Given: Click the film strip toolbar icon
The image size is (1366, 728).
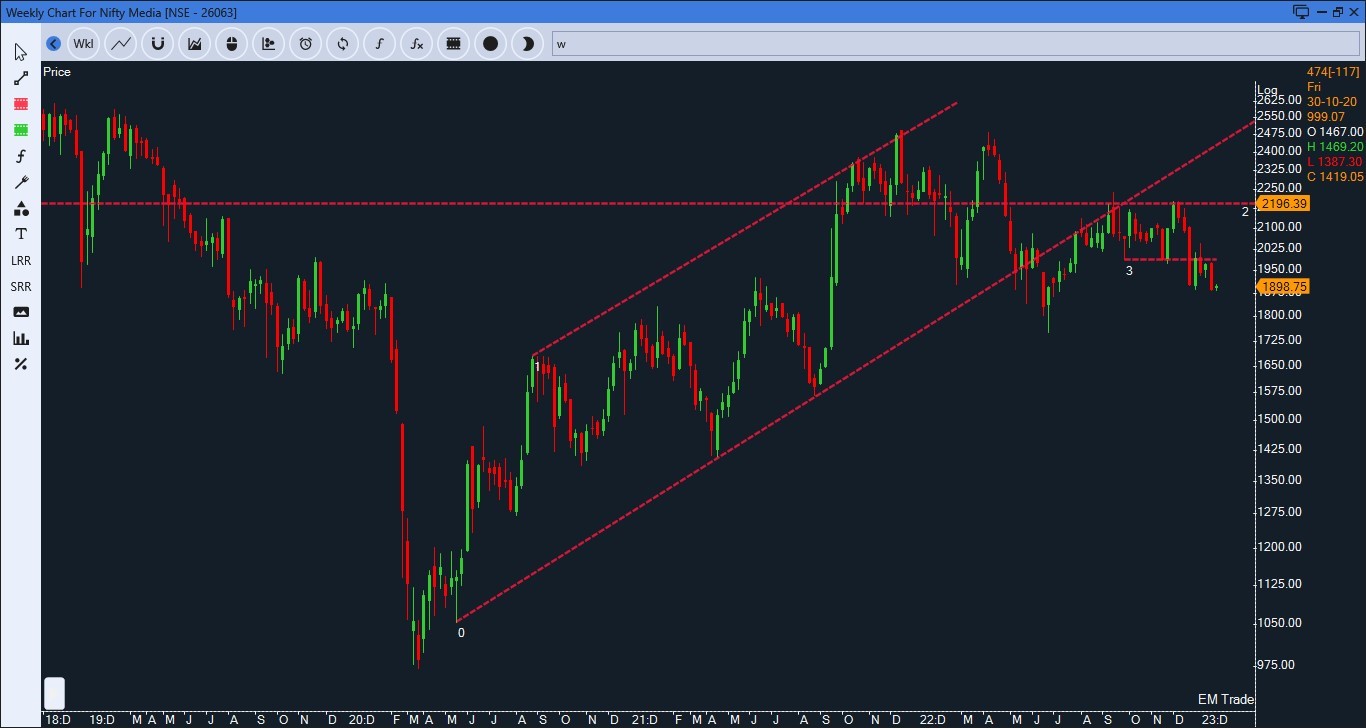Looking at the screenshot, I should pos(454,44).
